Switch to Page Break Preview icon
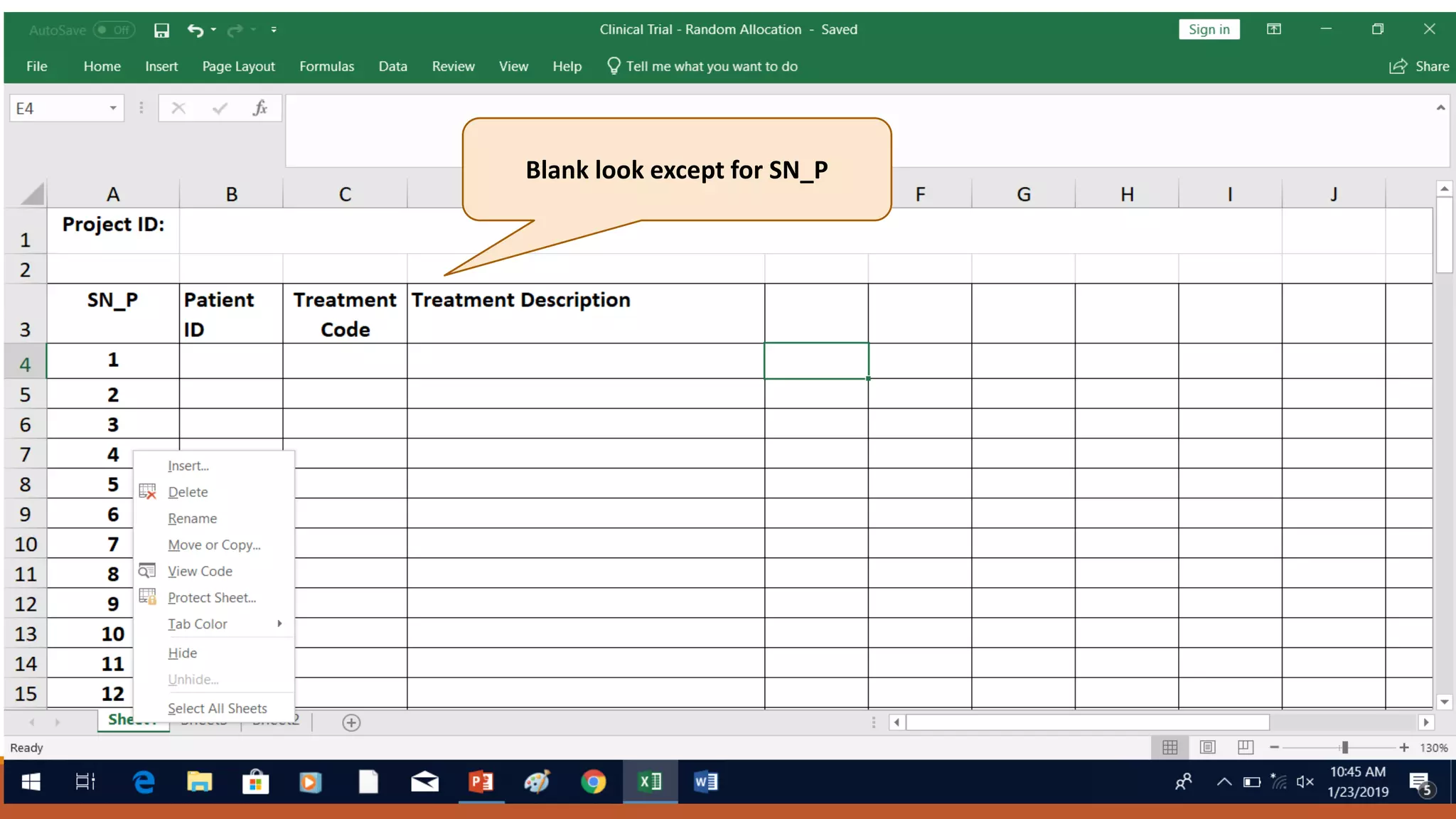Screen dimensions: 1456x819 [1245, 747]
